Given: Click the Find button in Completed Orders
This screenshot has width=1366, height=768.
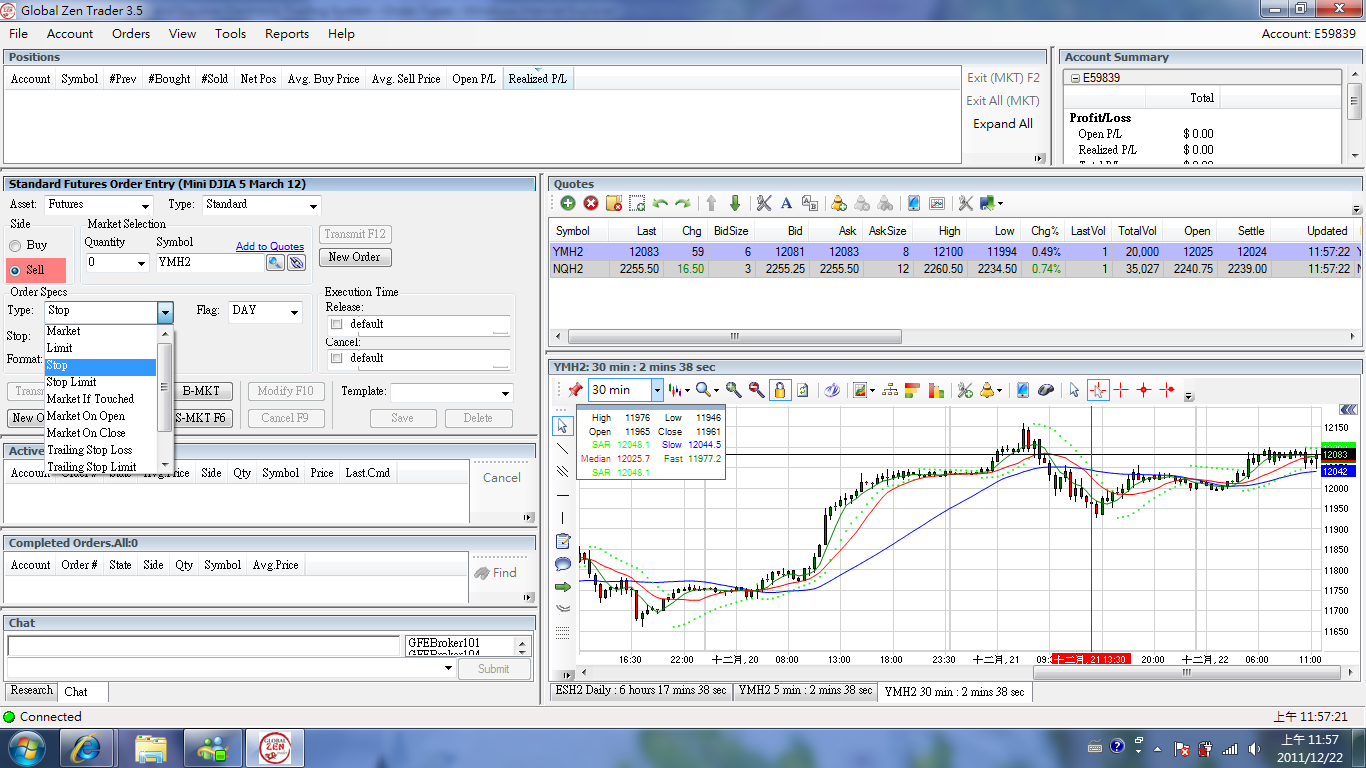Looking at the screenshot, I should tap(496, 573).
